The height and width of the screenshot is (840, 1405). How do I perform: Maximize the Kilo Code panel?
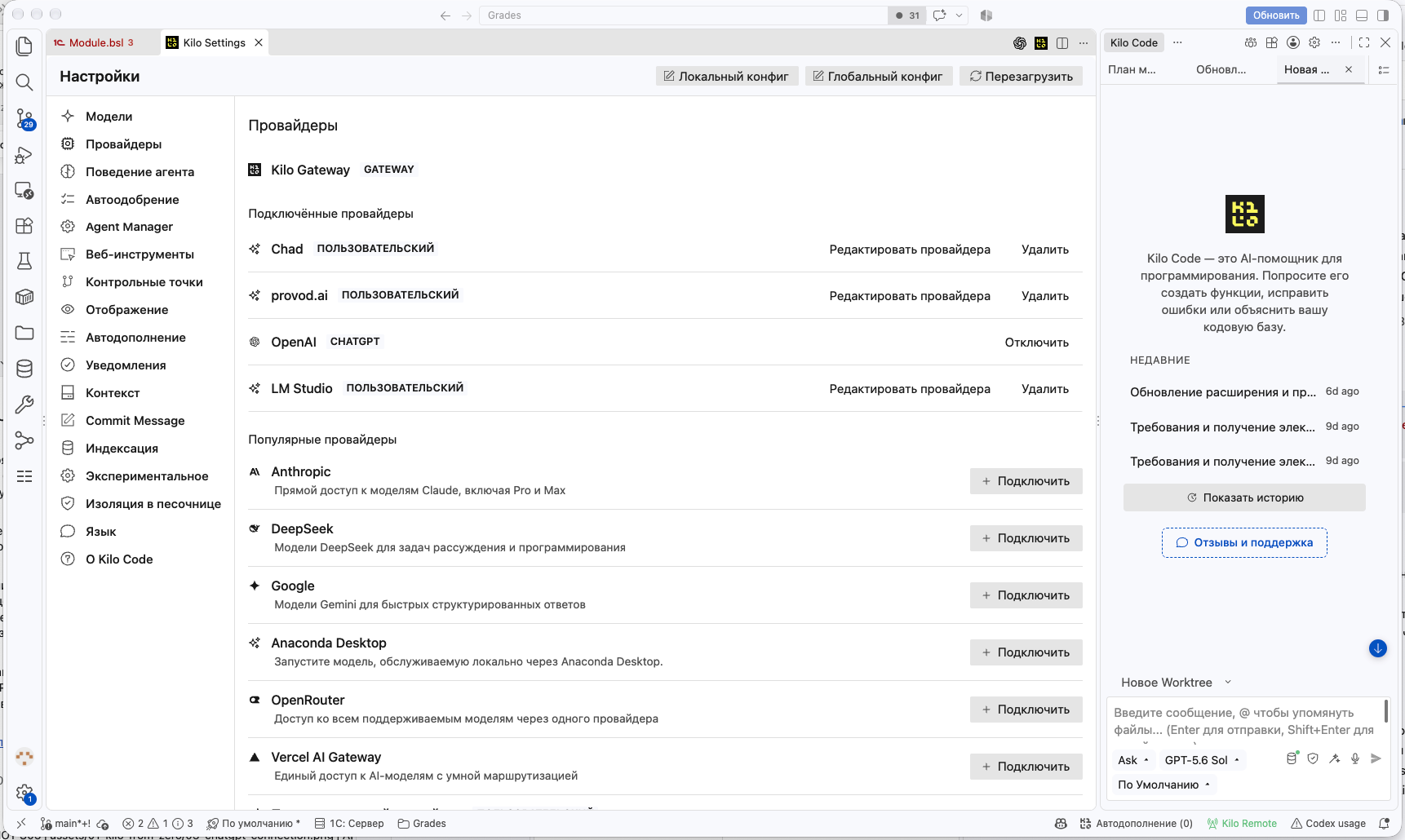[1364, 42]
